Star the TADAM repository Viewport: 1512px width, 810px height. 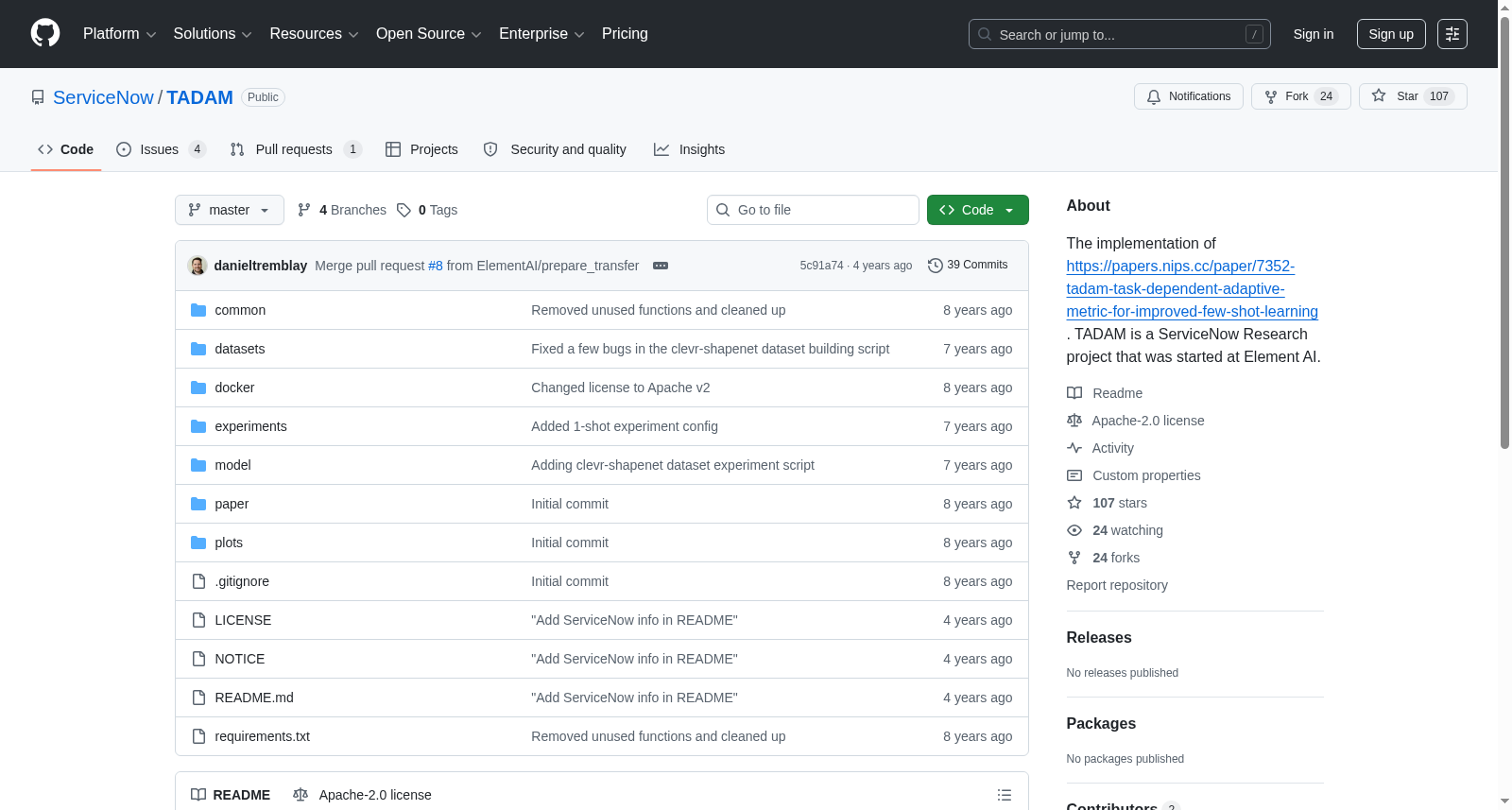point(1412,96)
